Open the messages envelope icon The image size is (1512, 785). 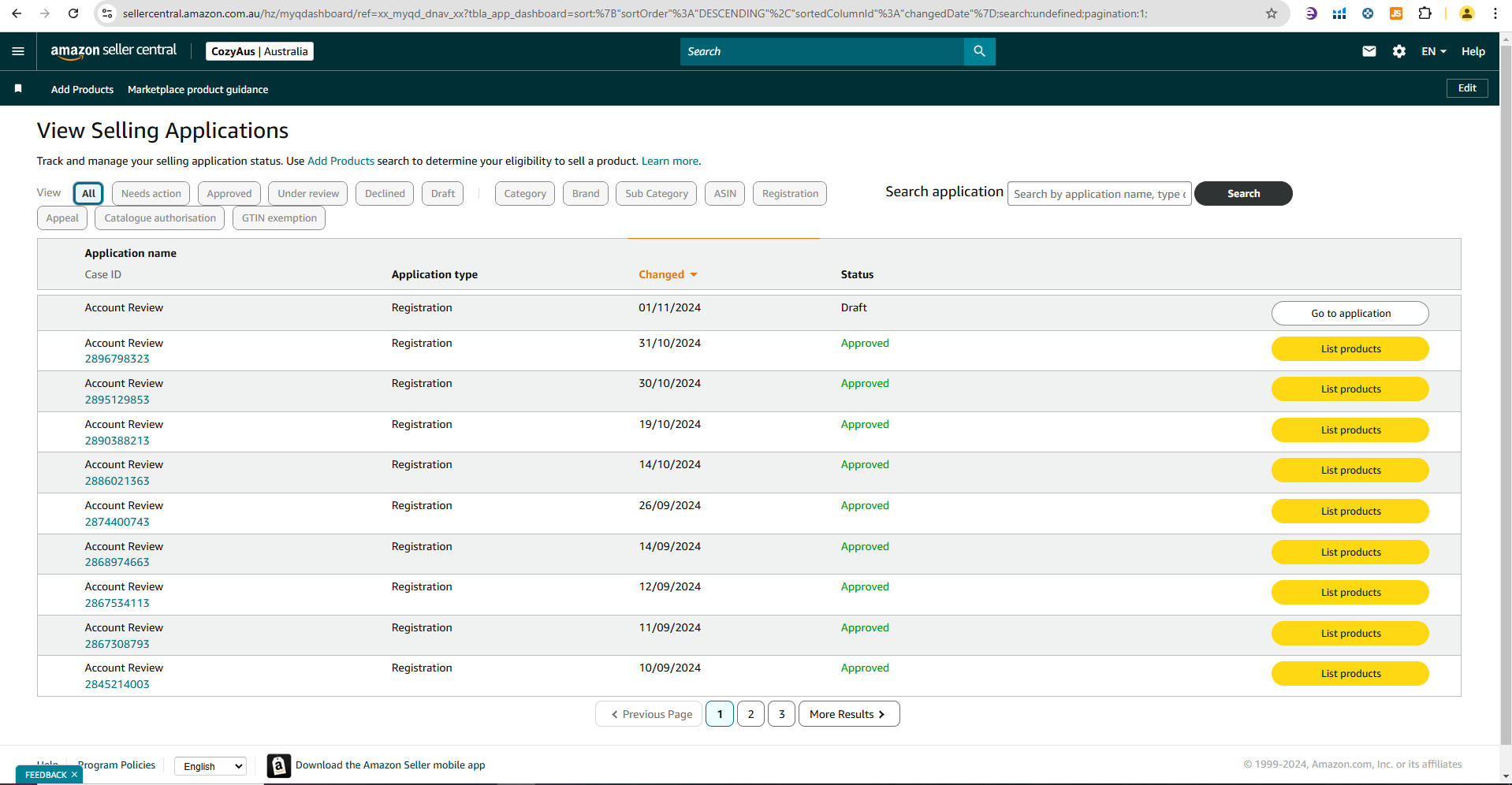pyautogui.click(x=1369, y=51)
